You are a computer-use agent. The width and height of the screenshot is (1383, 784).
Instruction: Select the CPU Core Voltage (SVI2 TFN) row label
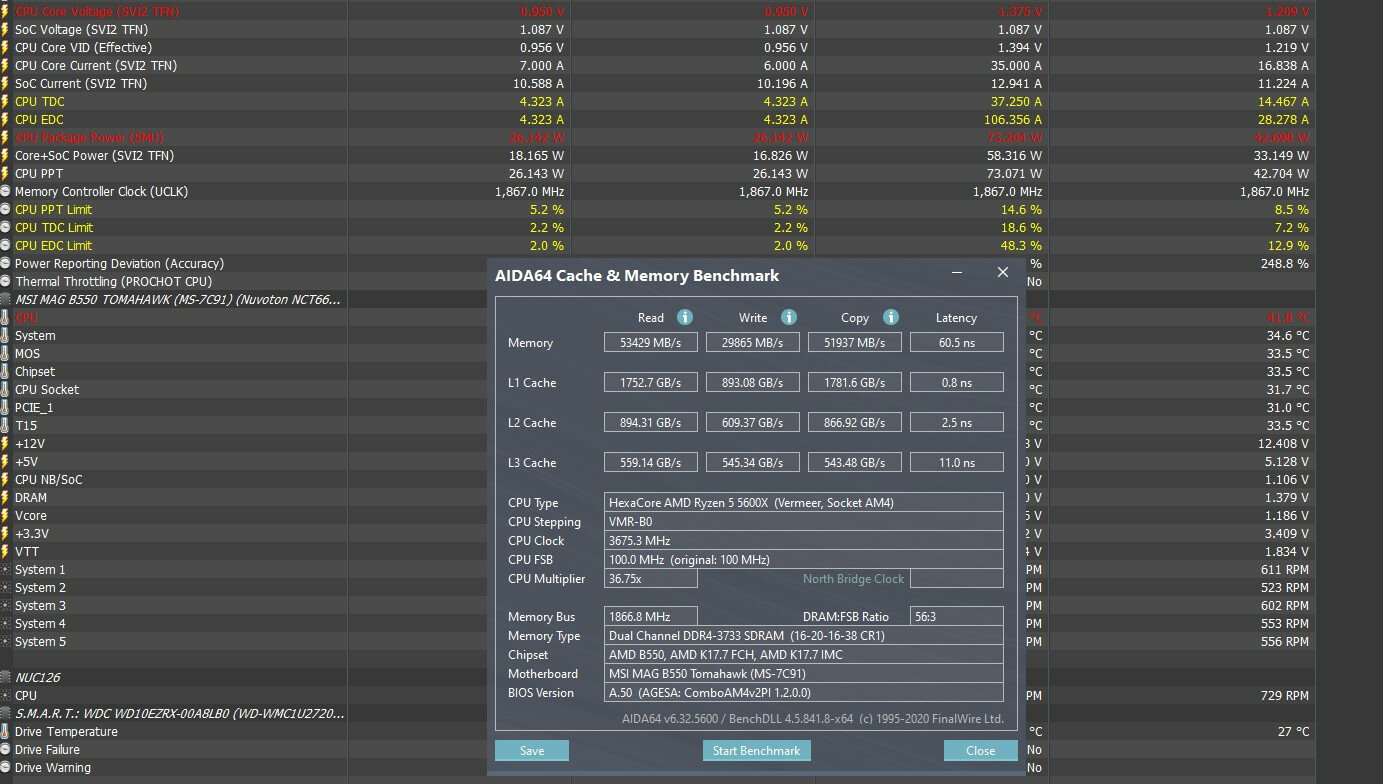pos(95,12)
